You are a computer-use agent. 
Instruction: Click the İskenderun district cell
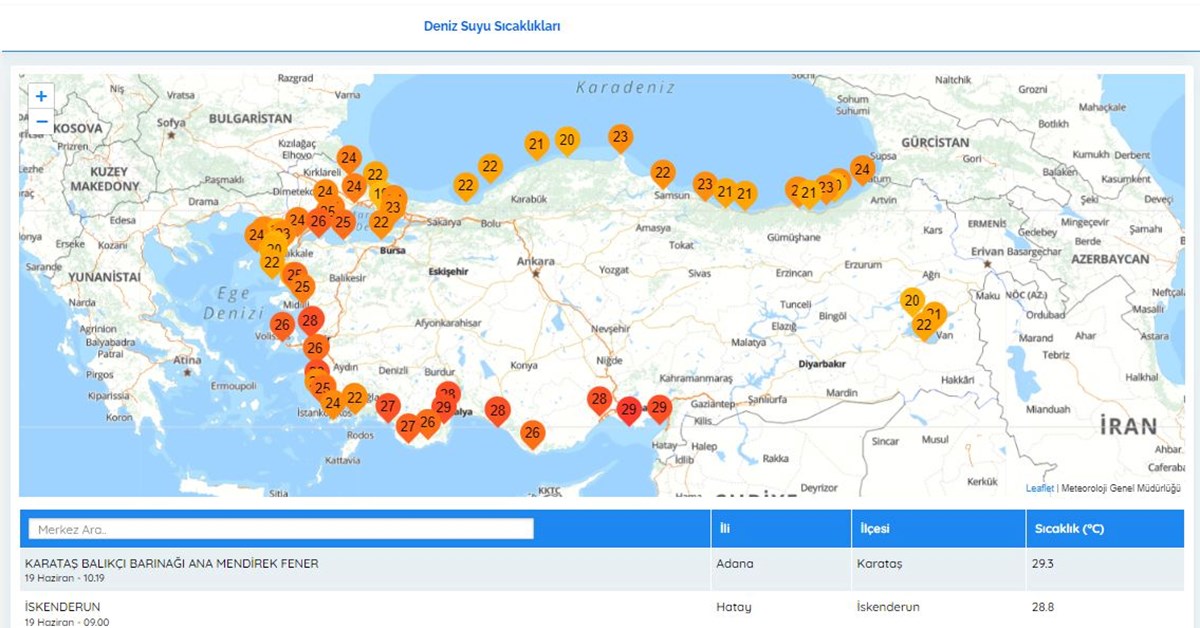(888, 607)
